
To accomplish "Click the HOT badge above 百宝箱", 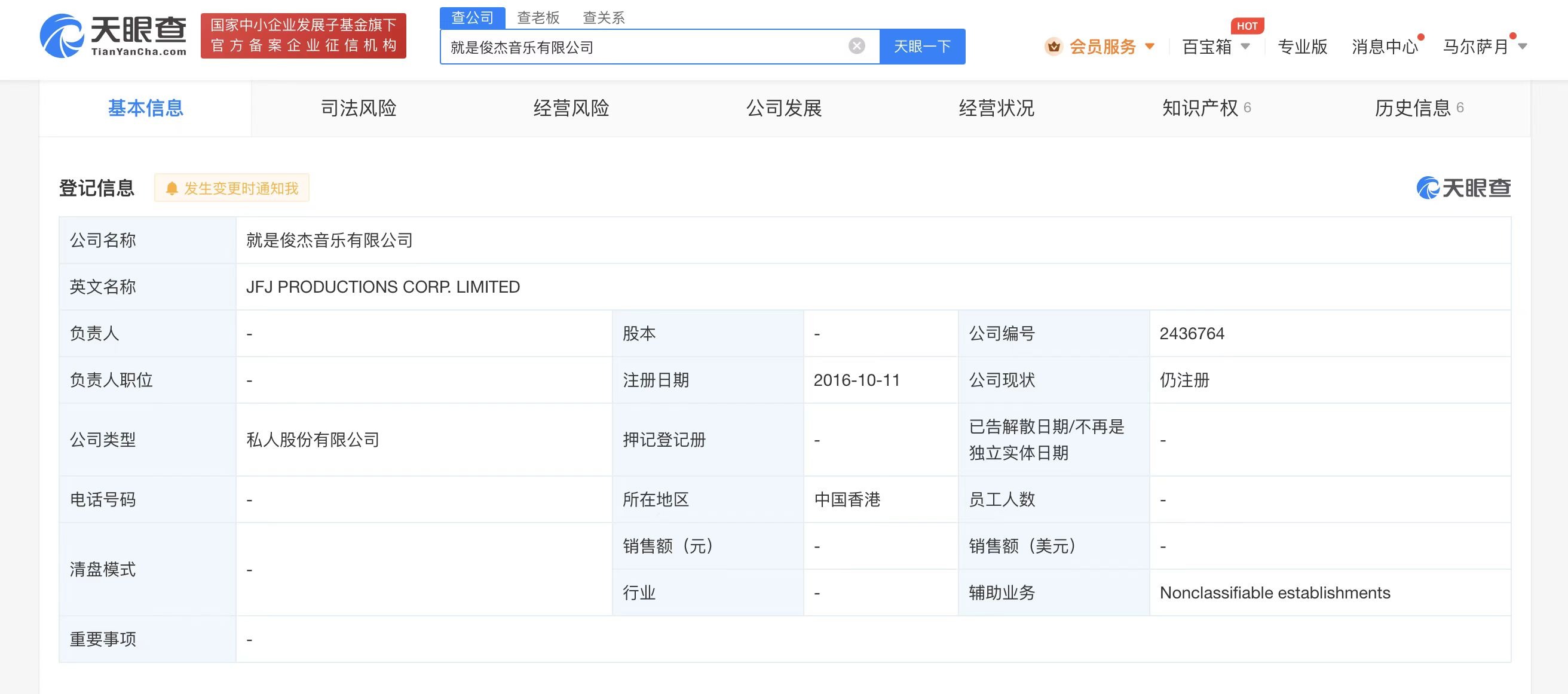I will point(1247,26).
